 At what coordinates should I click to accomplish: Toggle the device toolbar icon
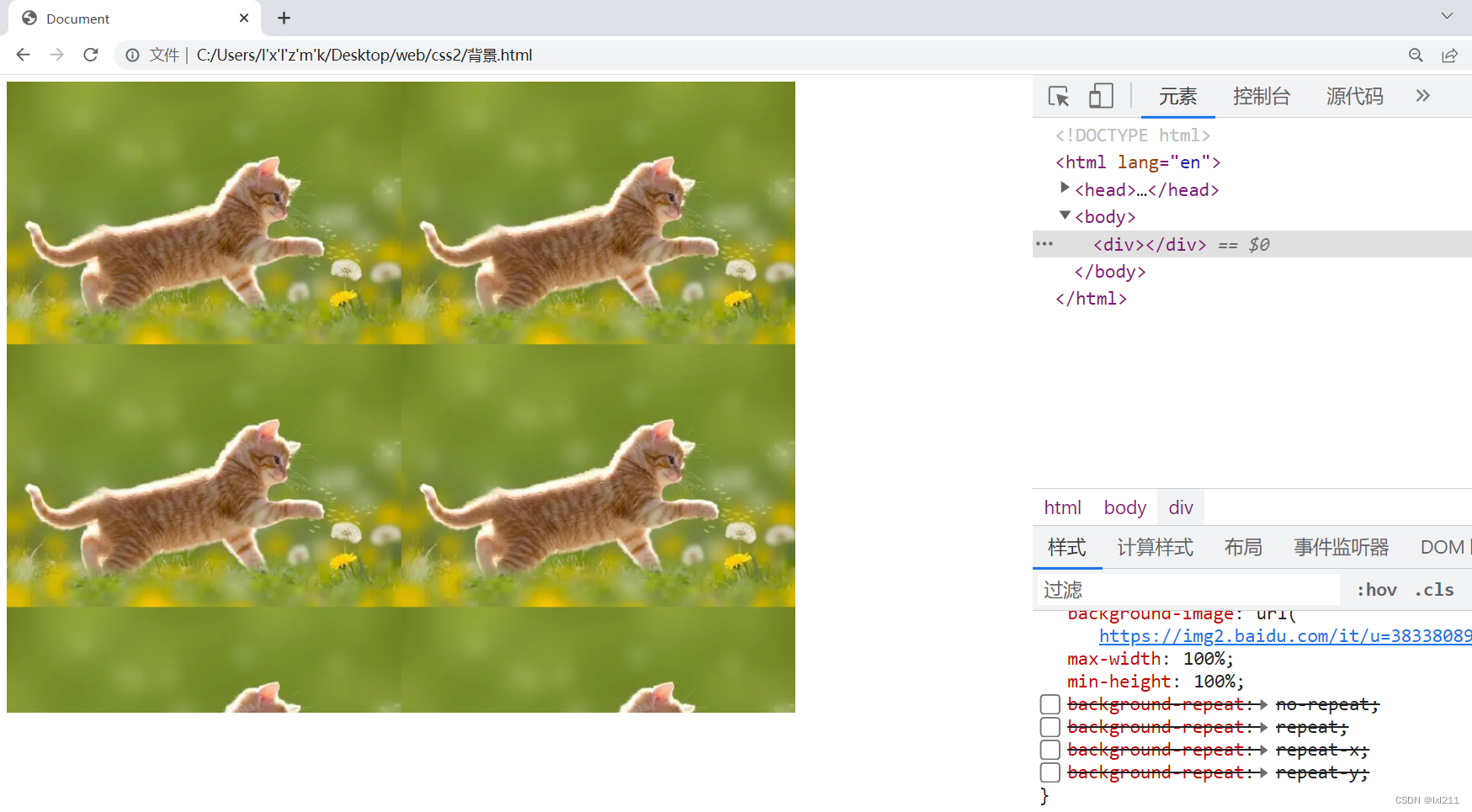point(1101,96)
